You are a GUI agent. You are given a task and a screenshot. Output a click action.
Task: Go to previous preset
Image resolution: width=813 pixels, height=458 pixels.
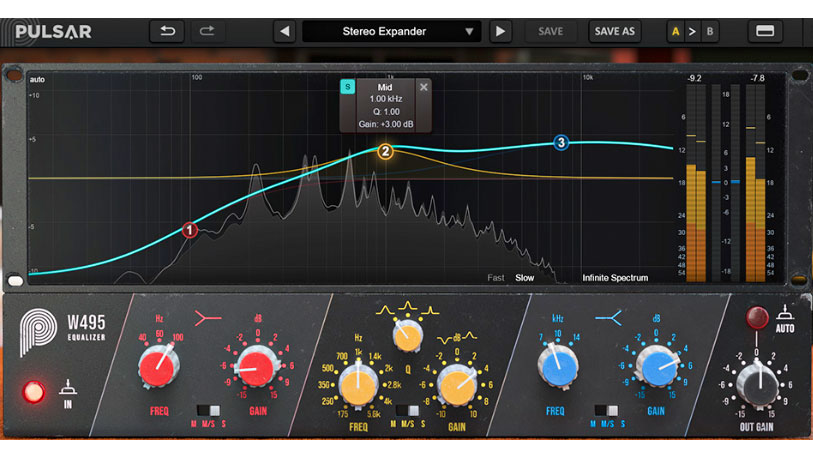(285, 32)
